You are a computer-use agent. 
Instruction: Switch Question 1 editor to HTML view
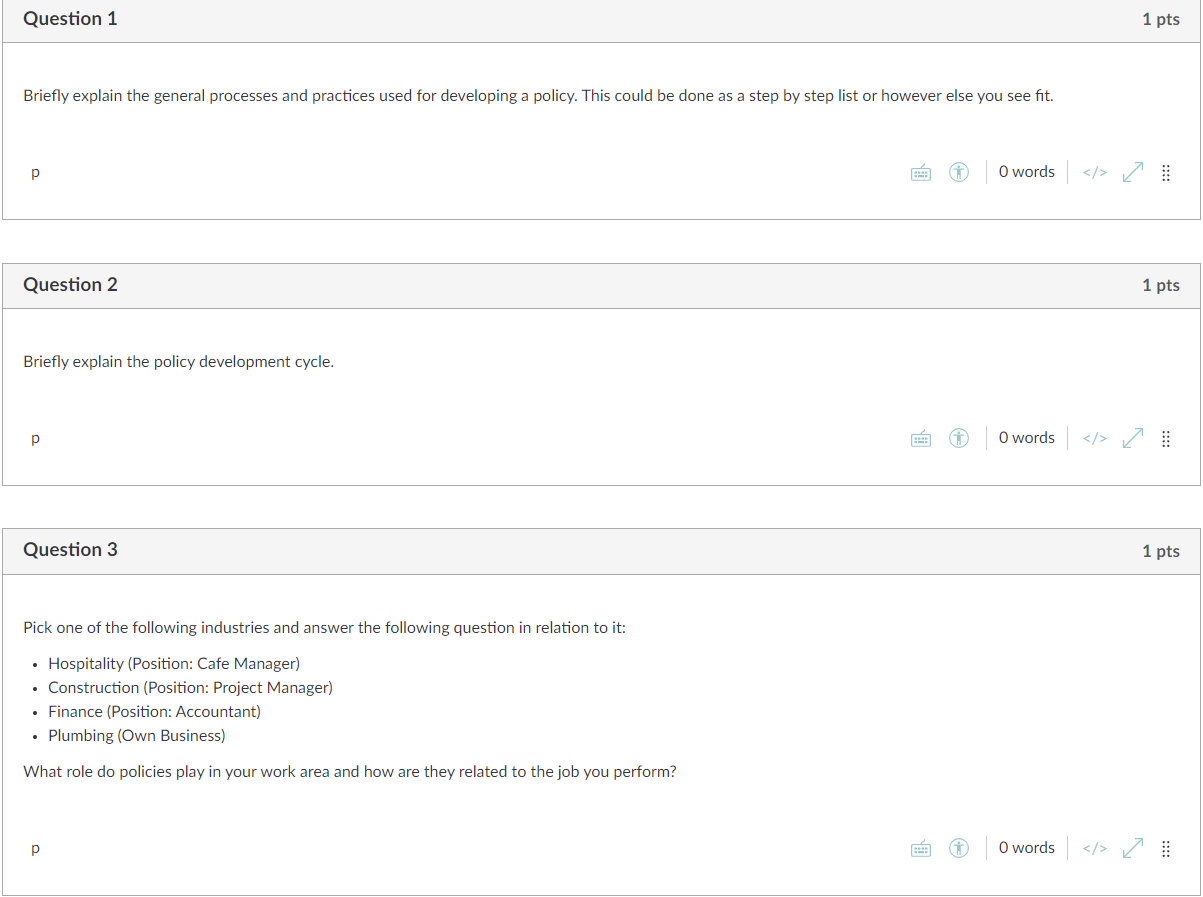pyautogui.click(x=1095, y=173)
